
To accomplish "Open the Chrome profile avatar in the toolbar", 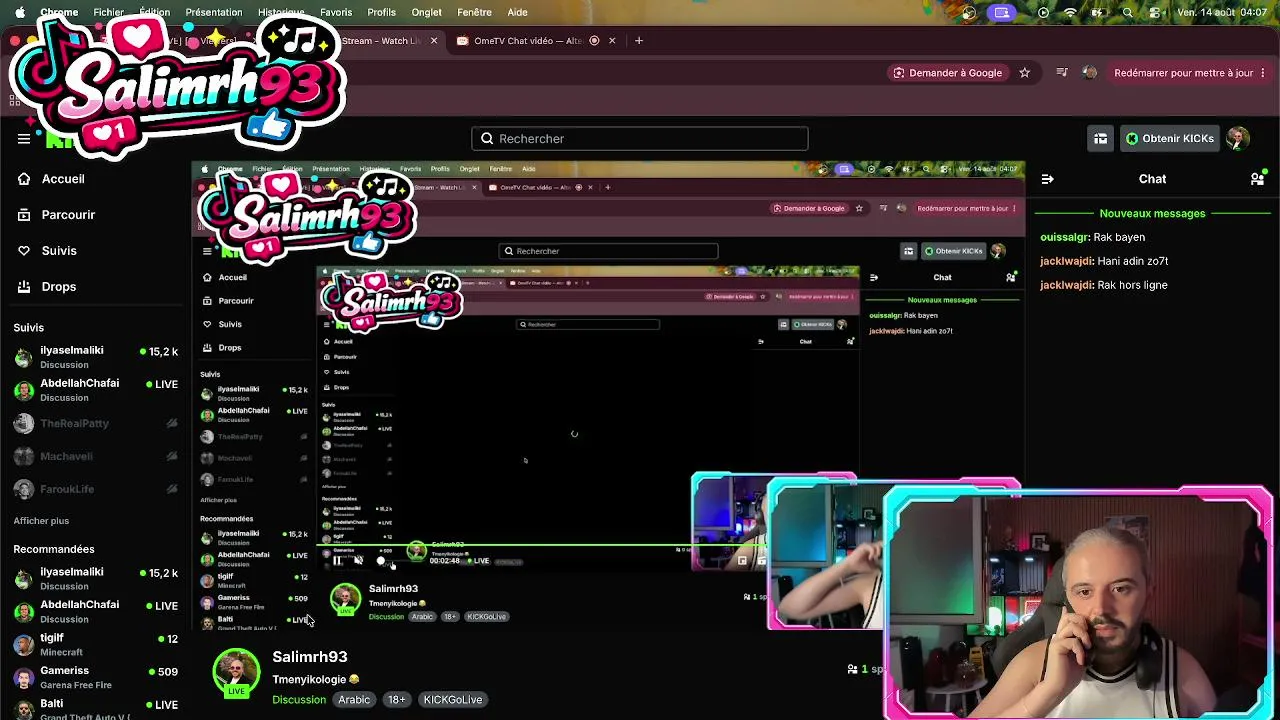I will (1090, 73).
